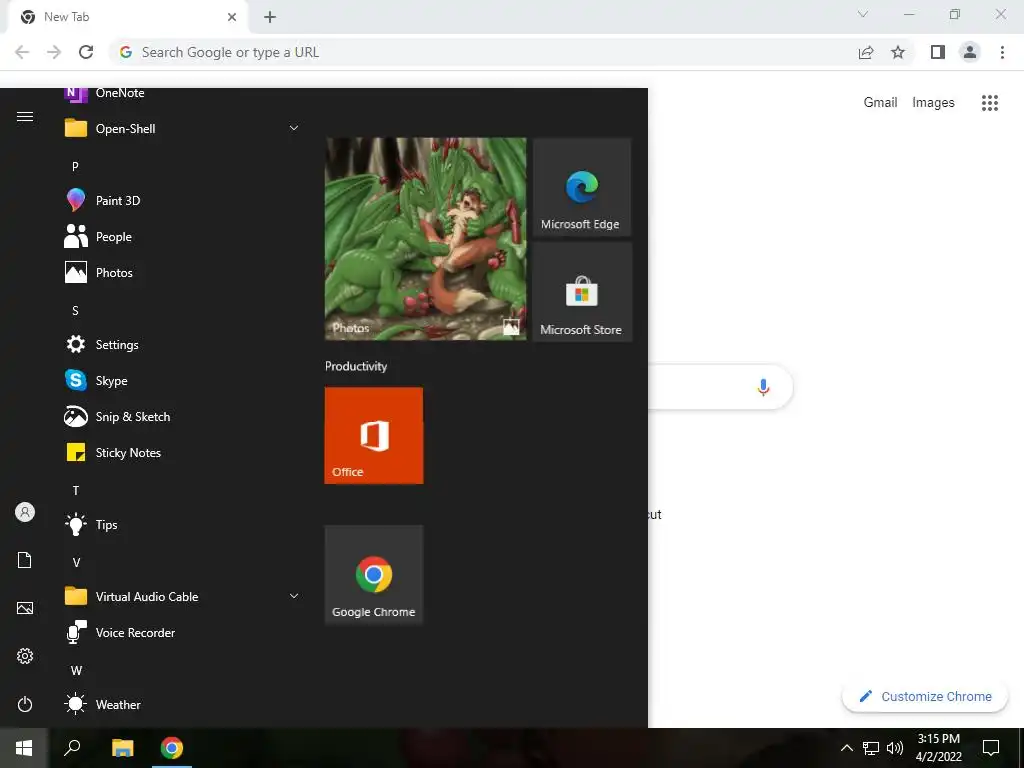
Task: Focus the Chrome address bar
Action: (x=483, y=52)
